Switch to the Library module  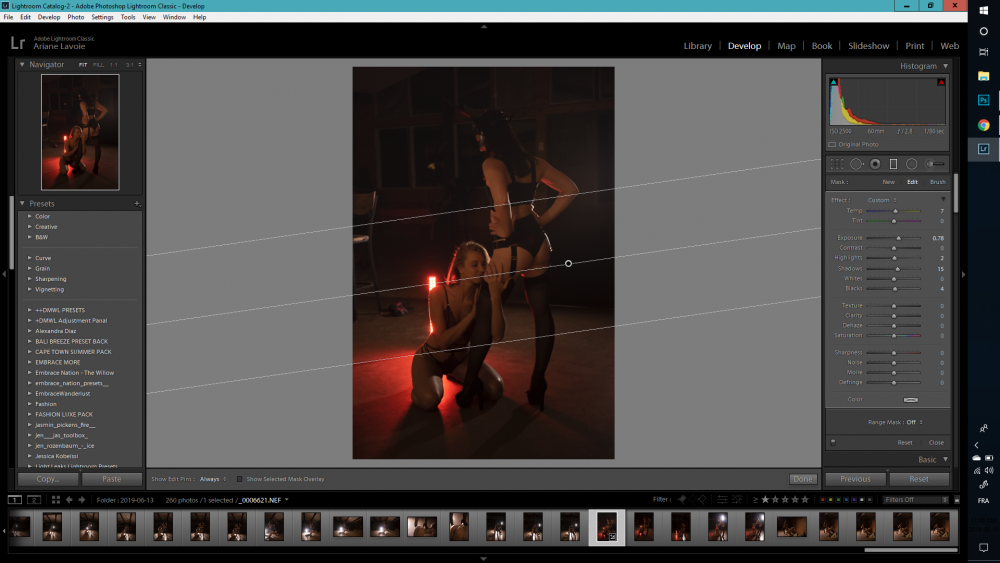(x=697, y=46)
